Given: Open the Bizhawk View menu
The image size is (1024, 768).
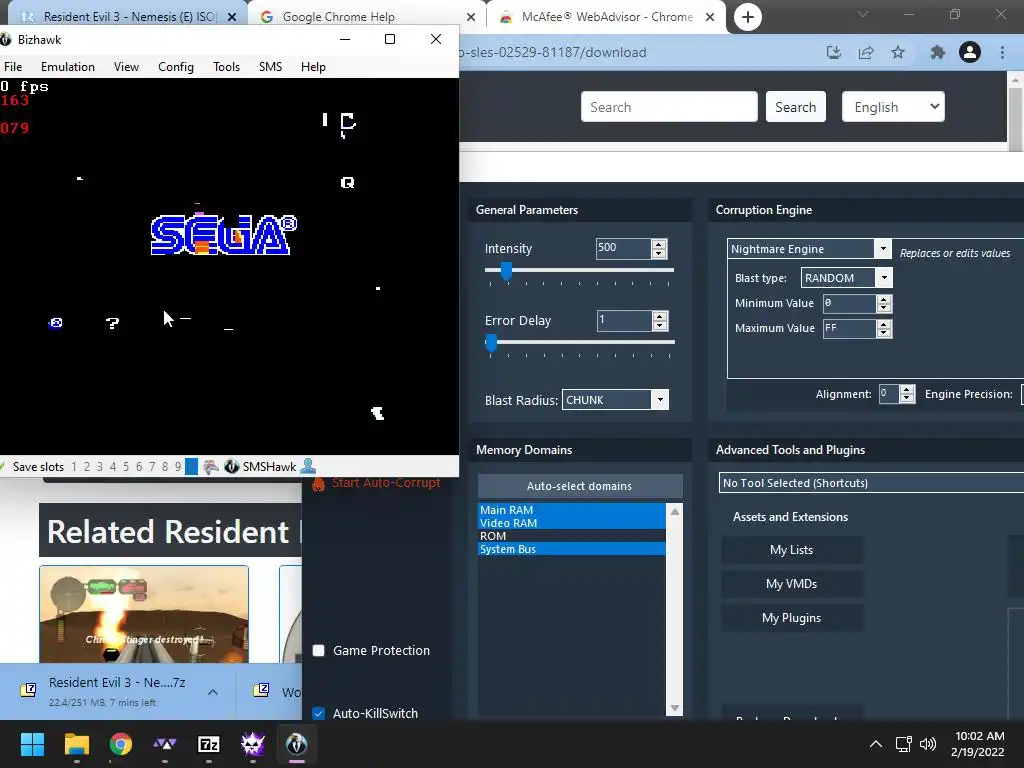Looking at the screenshot, I should click(126, 67).
